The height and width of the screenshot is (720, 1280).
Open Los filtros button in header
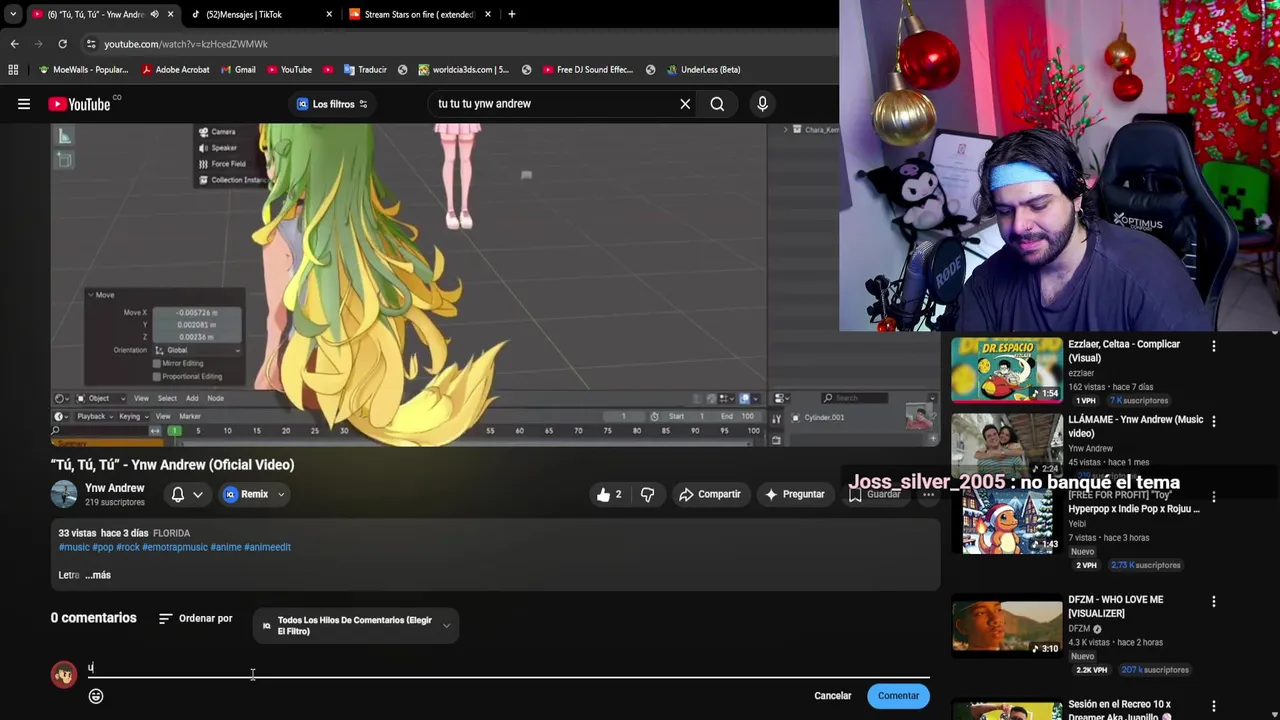333,104
